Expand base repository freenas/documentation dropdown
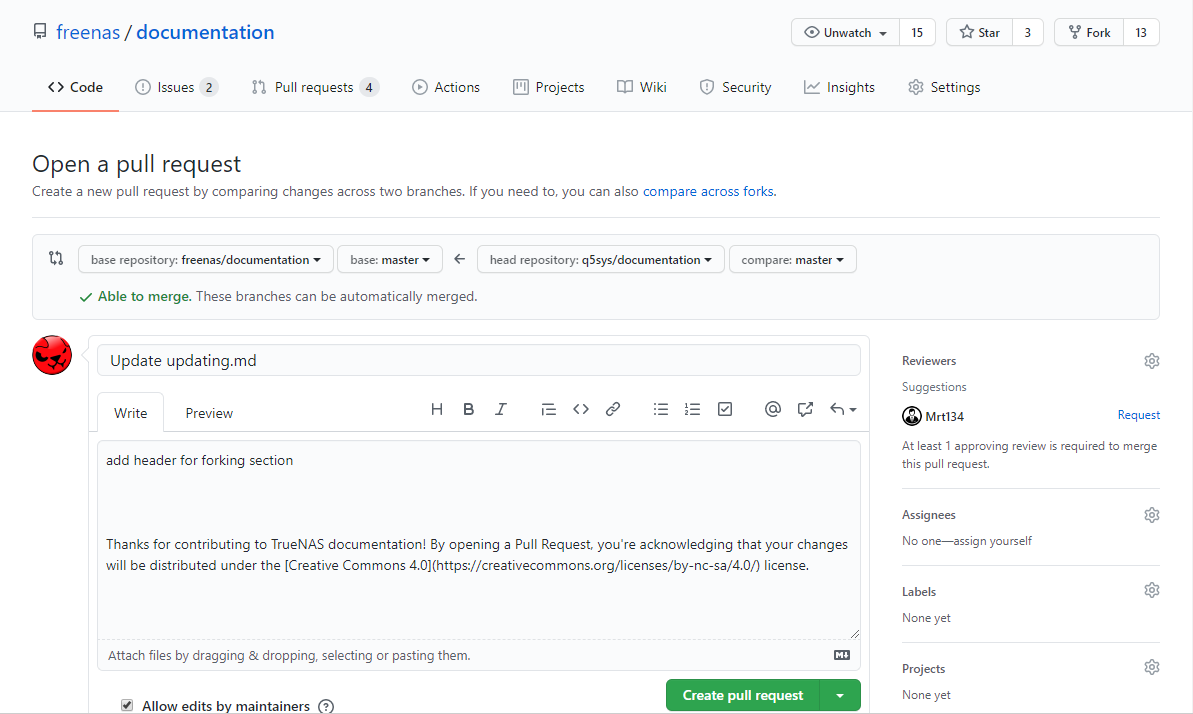 click(x=205, y=260)
